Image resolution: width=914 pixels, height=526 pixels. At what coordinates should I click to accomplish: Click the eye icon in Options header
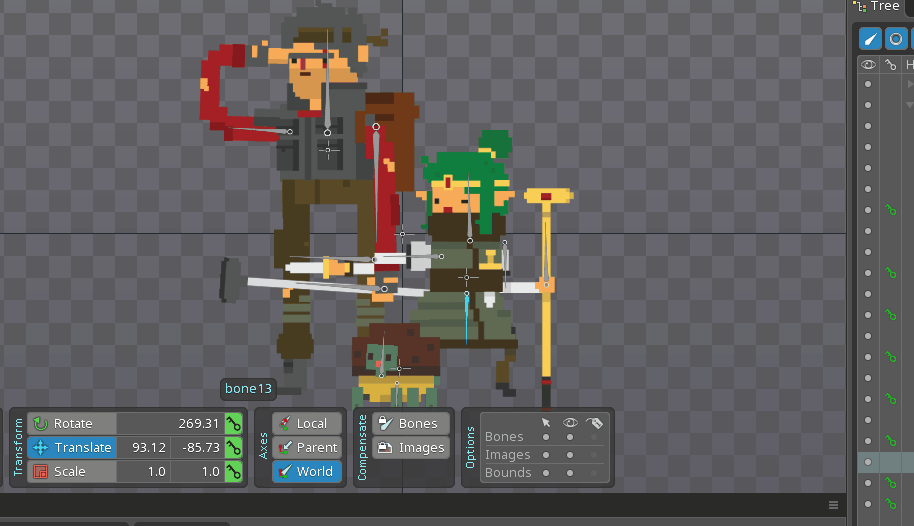(x=570, y=422)
